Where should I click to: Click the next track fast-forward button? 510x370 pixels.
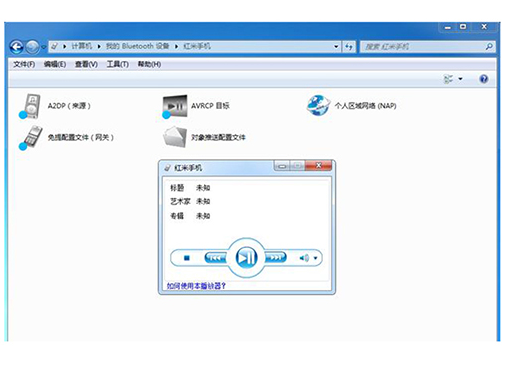point(275,257)
